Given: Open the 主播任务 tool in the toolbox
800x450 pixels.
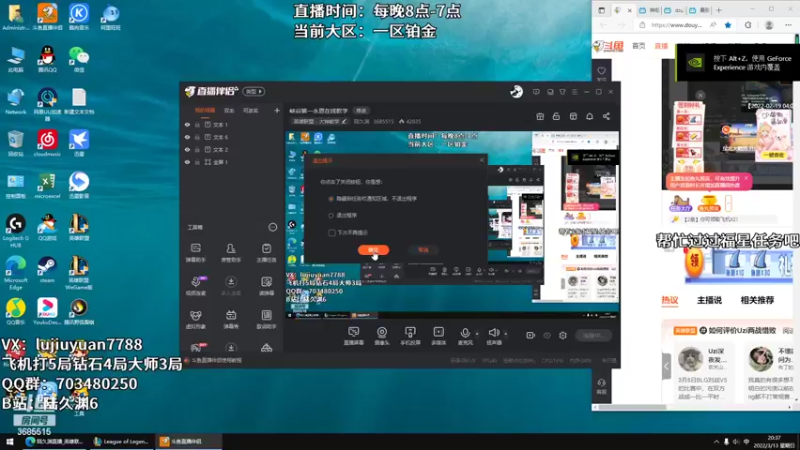Looking at the screenshot, I should (266, 253).
